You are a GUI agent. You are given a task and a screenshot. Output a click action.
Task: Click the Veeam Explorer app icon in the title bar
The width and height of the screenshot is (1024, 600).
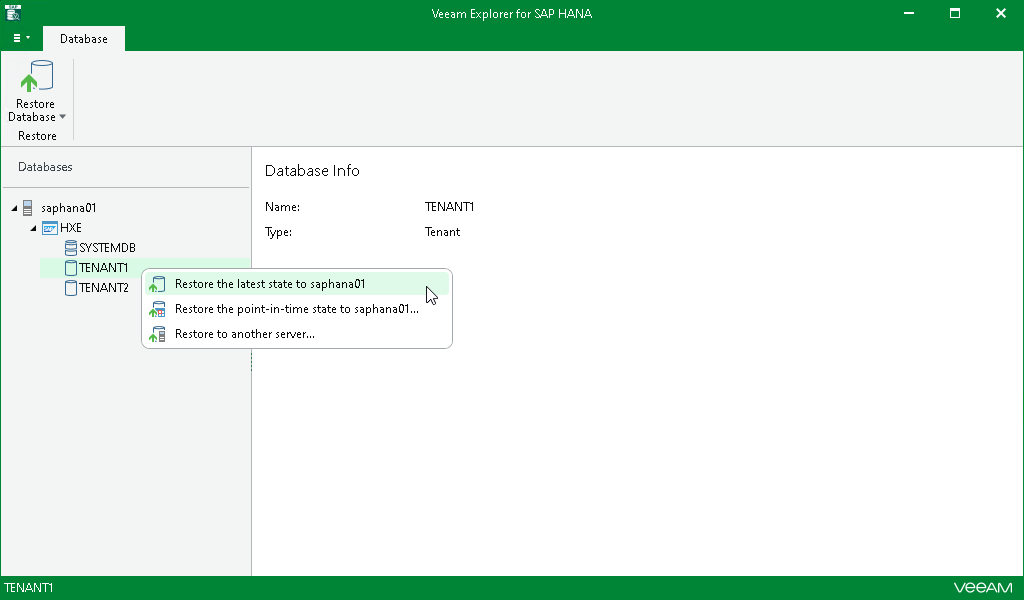coord(13,12)
